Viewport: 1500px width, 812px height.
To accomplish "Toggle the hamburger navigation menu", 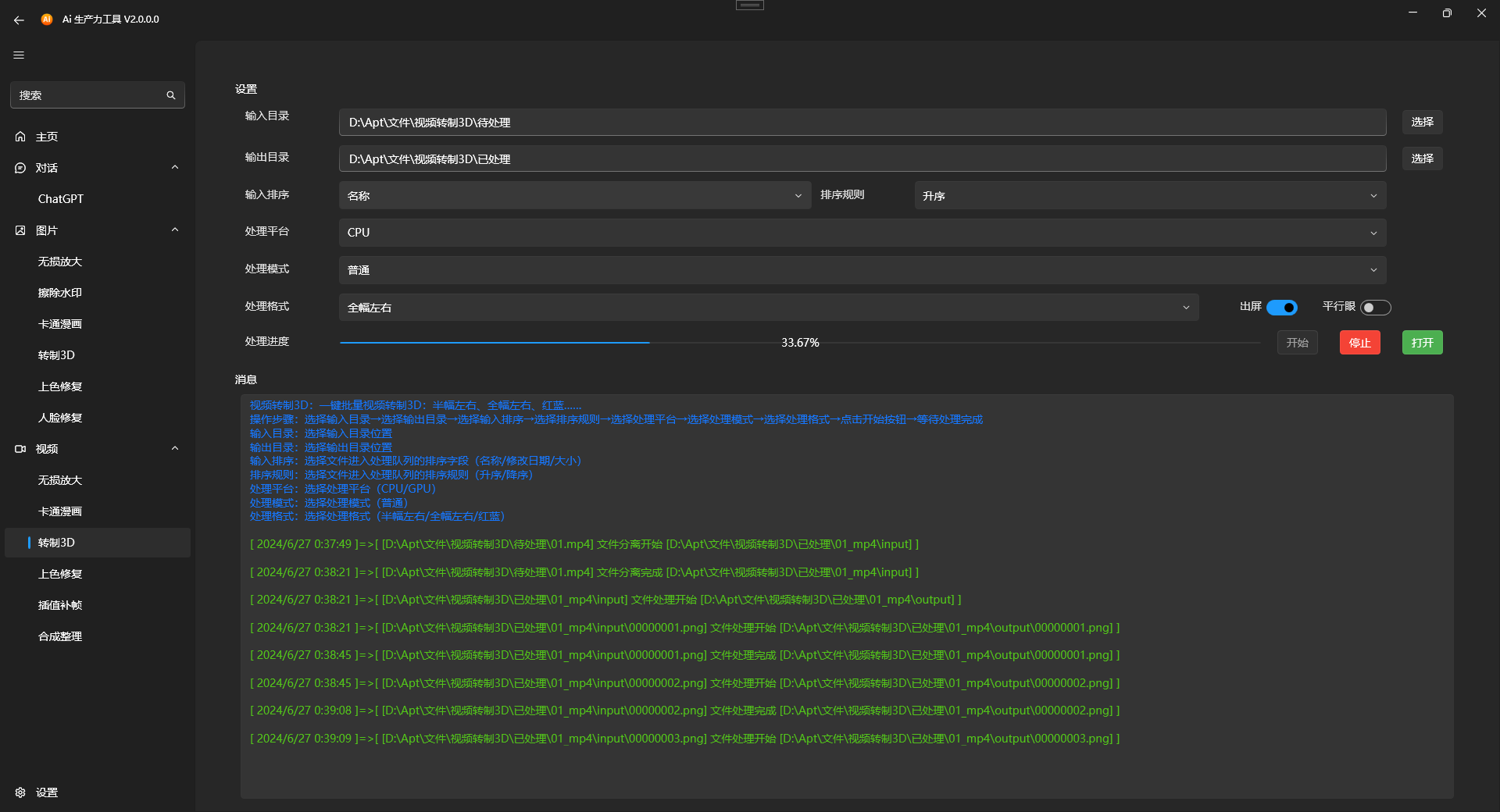I will (x=19, y=55).
